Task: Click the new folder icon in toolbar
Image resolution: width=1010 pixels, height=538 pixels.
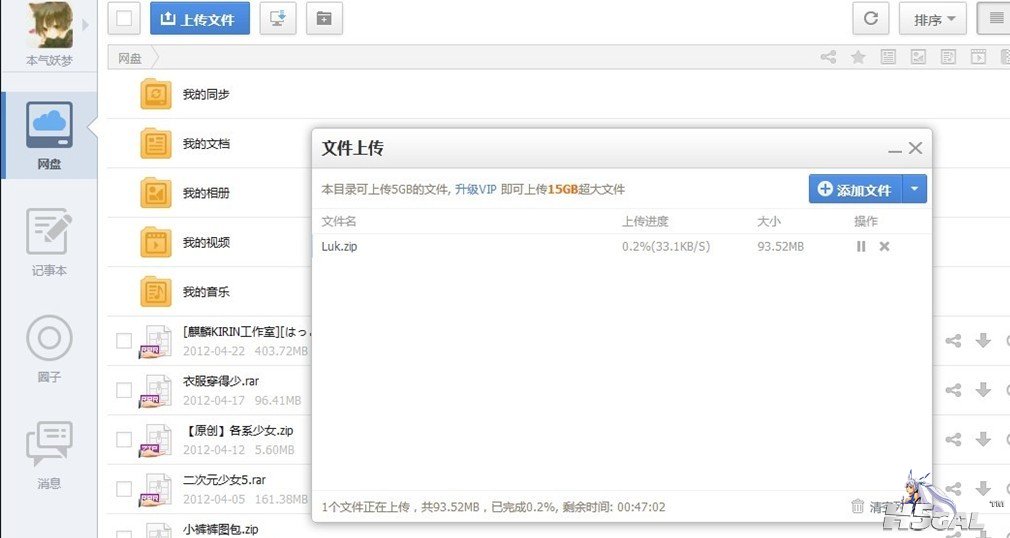Action: click(324, 18)
